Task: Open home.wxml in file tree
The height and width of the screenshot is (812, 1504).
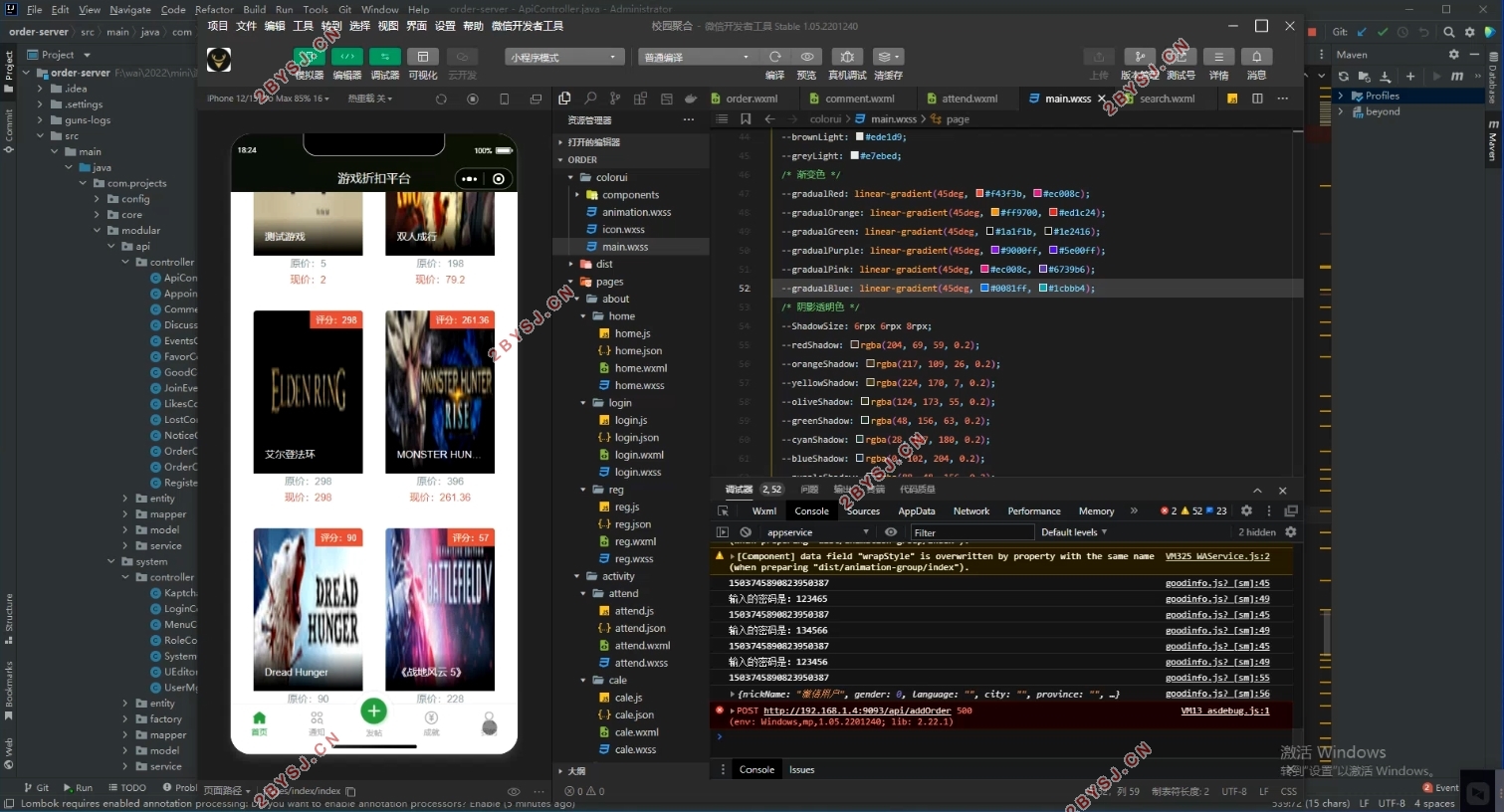Action: pos(641,368)
